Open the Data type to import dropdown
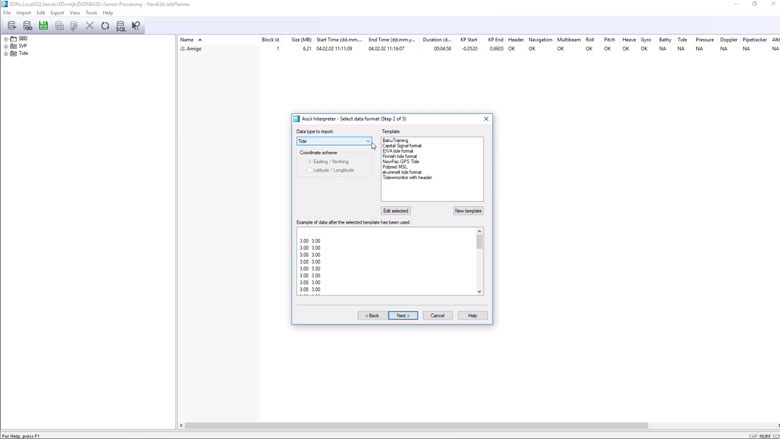Image resolution: width=780 pixels, height=439 pixels. [367, 141]
